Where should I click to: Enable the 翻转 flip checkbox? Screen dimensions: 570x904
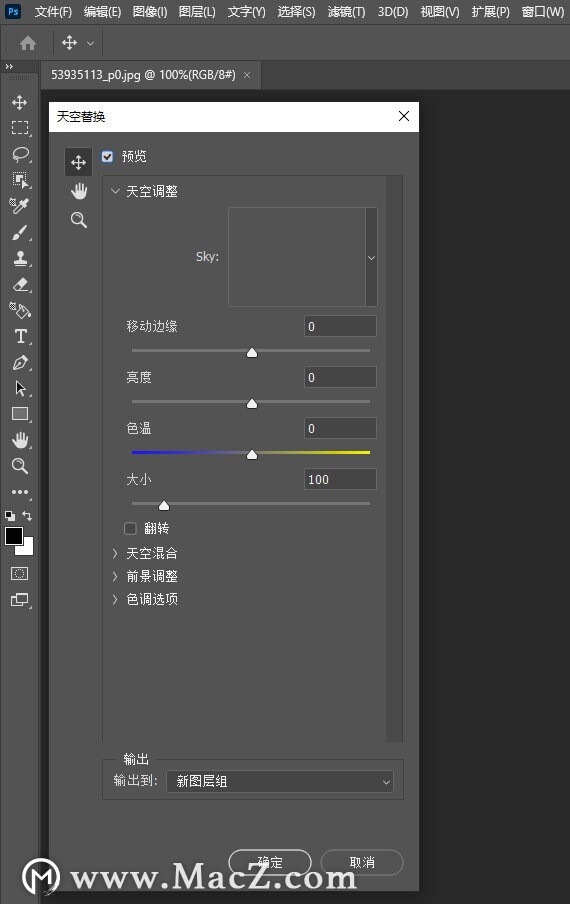click(x=130, y=528)
